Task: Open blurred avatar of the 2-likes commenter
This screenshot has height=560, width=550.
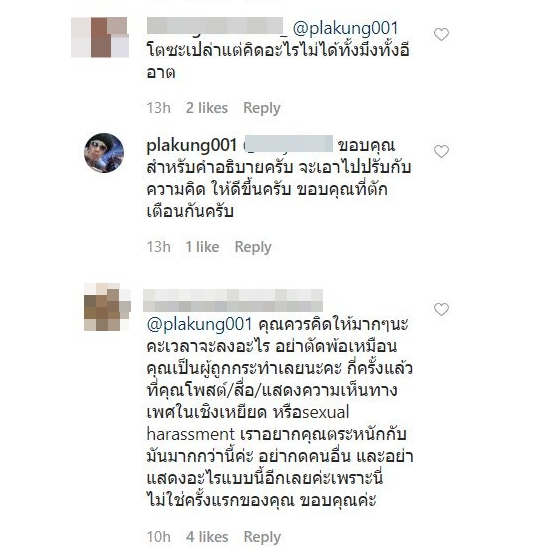Action: 100,37
